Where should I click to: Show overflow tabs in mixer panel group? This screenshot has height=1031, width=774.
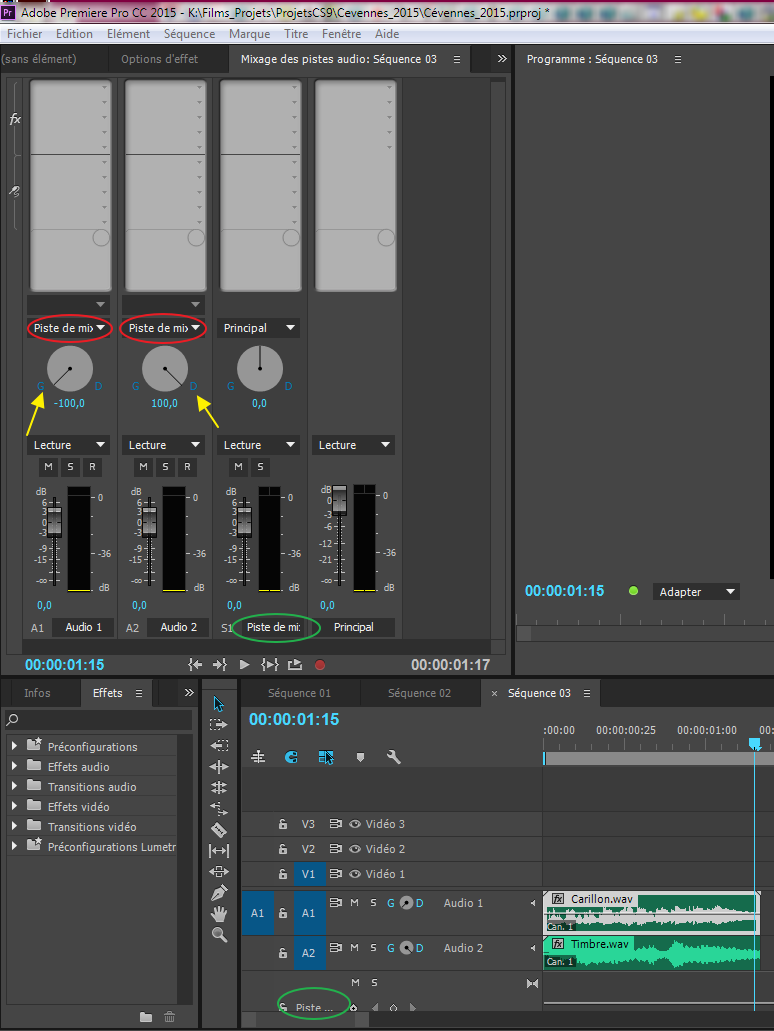(x=502, y=59)
